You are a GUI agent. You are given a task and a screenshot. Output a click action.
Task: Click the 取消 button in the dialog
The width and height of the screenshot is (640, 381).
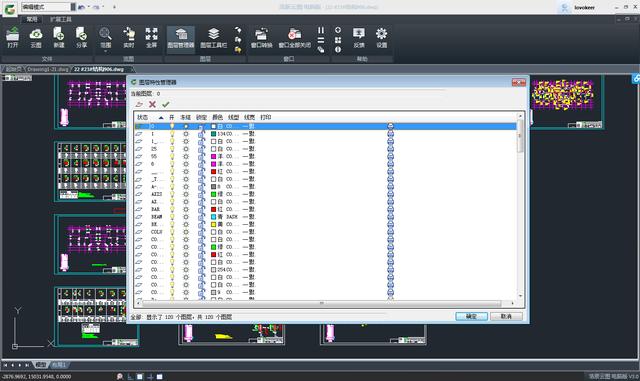[x=506, y=316]
